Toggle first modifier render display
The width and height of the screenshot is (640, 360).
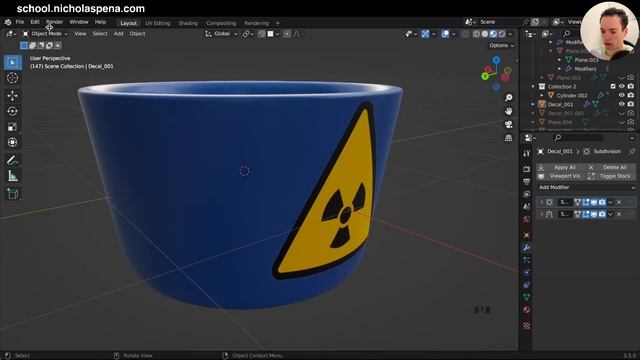[x=602, y=202]
